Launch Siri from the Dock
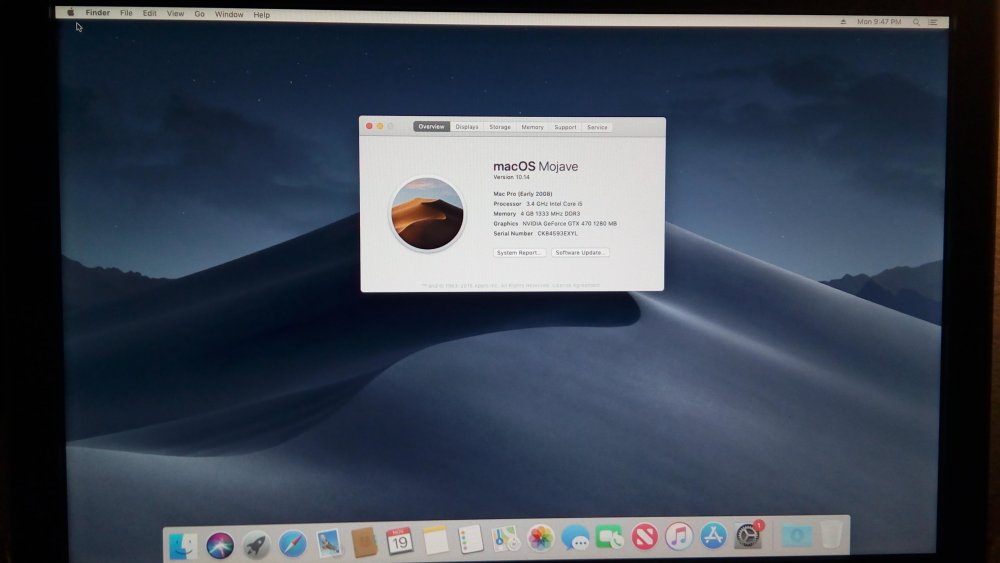 pos(220,546)
